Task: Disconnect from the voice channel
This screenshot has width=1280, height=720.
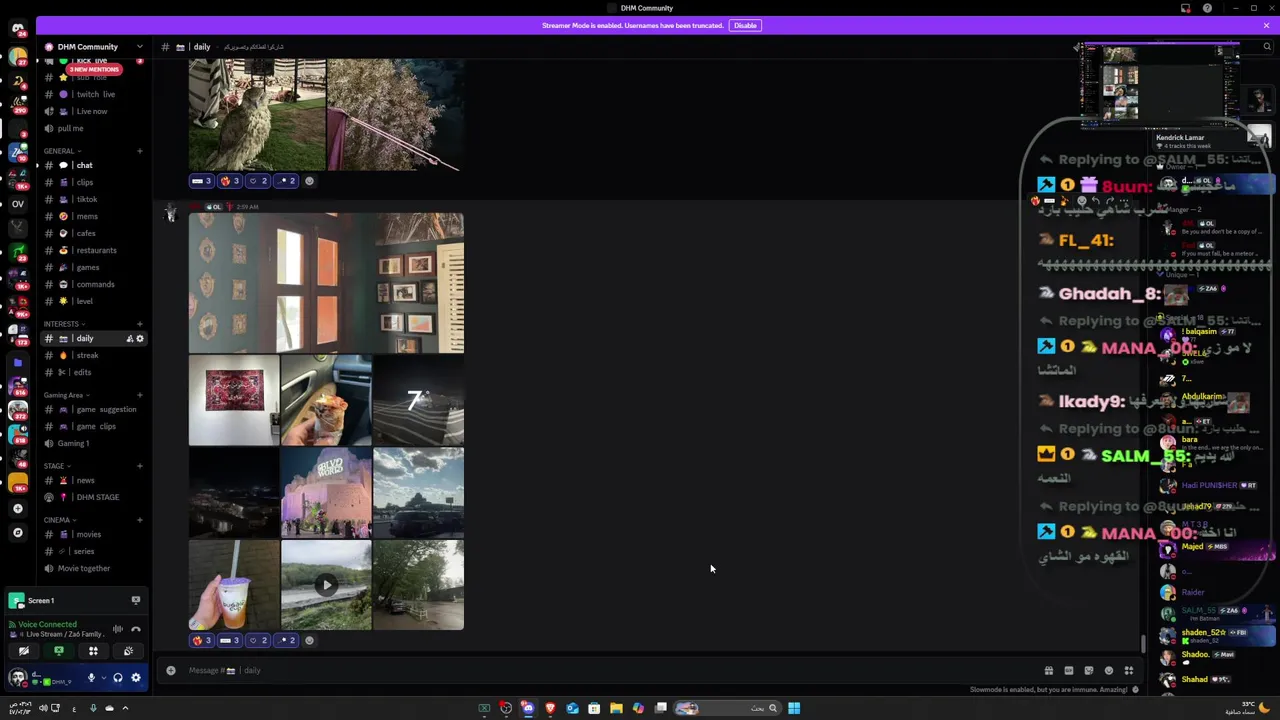Action: click(x=135, y=629)
